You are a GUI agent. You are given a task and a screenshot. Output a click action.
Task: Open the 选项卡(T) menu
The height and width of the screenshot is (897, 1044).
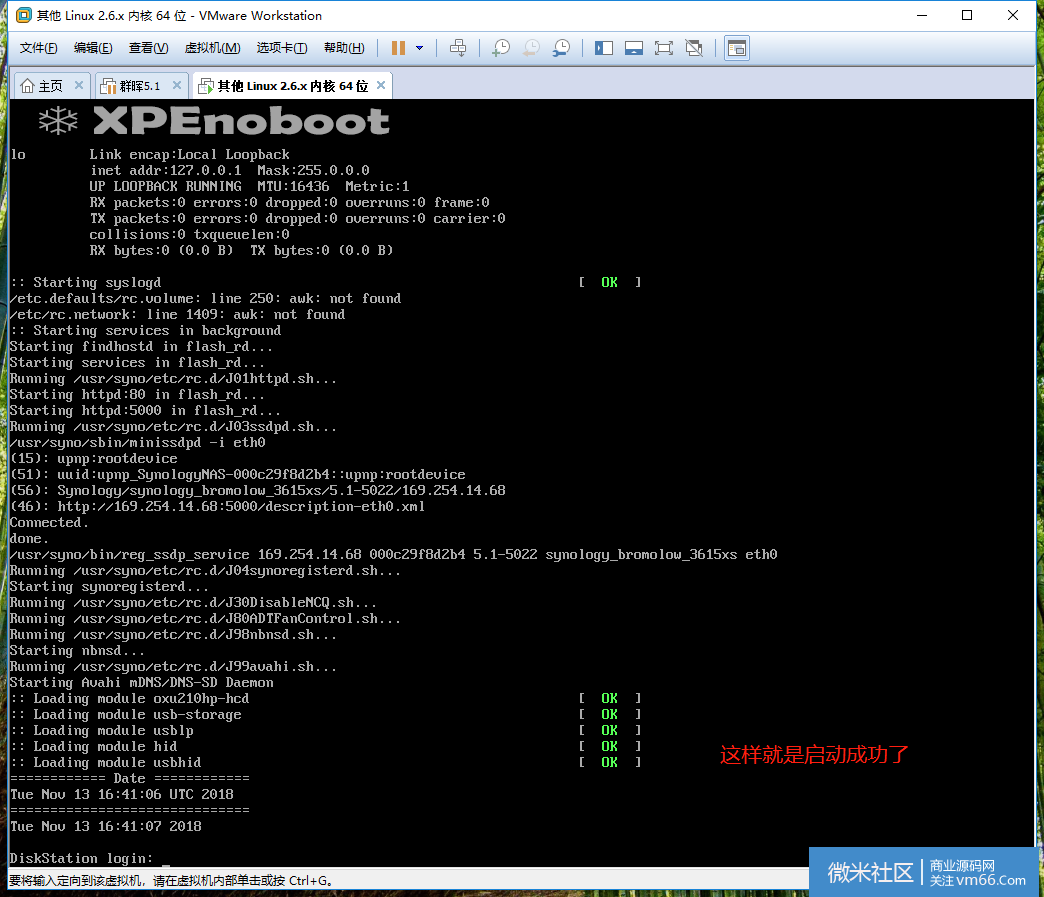coord(281,48)
